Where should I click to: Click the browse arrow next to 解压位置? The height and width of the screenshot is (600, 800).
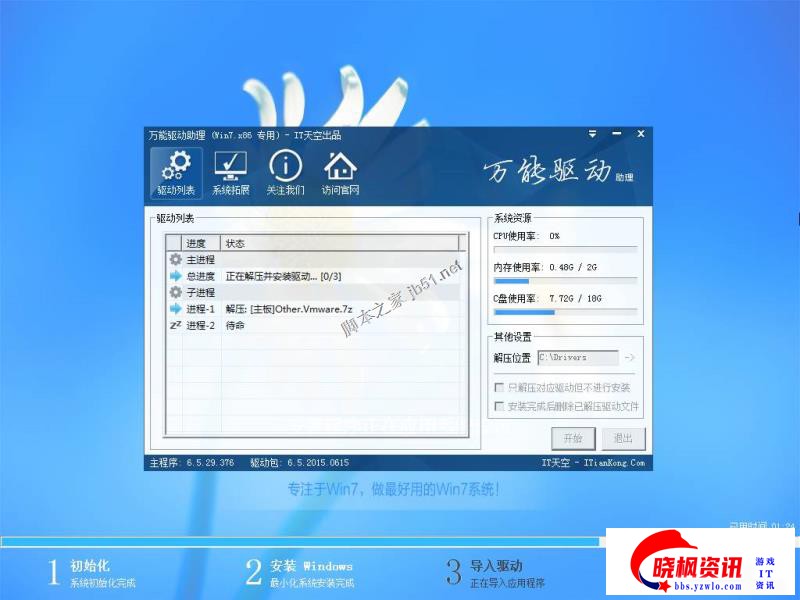[629, 357]
